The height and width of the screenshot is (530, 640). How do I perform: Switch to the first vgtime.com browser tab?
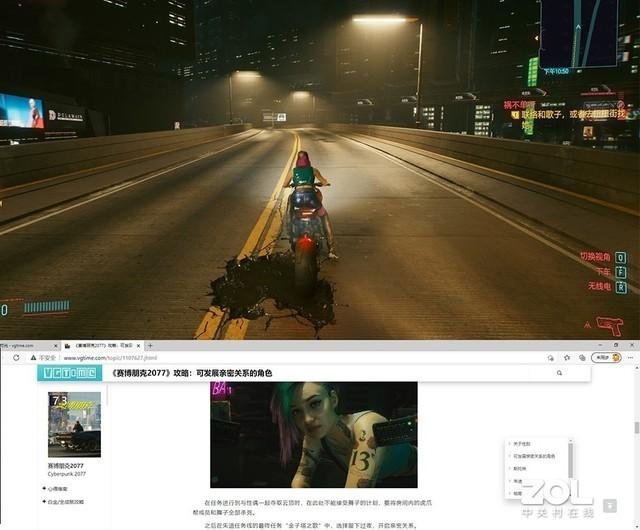point(25,345)
